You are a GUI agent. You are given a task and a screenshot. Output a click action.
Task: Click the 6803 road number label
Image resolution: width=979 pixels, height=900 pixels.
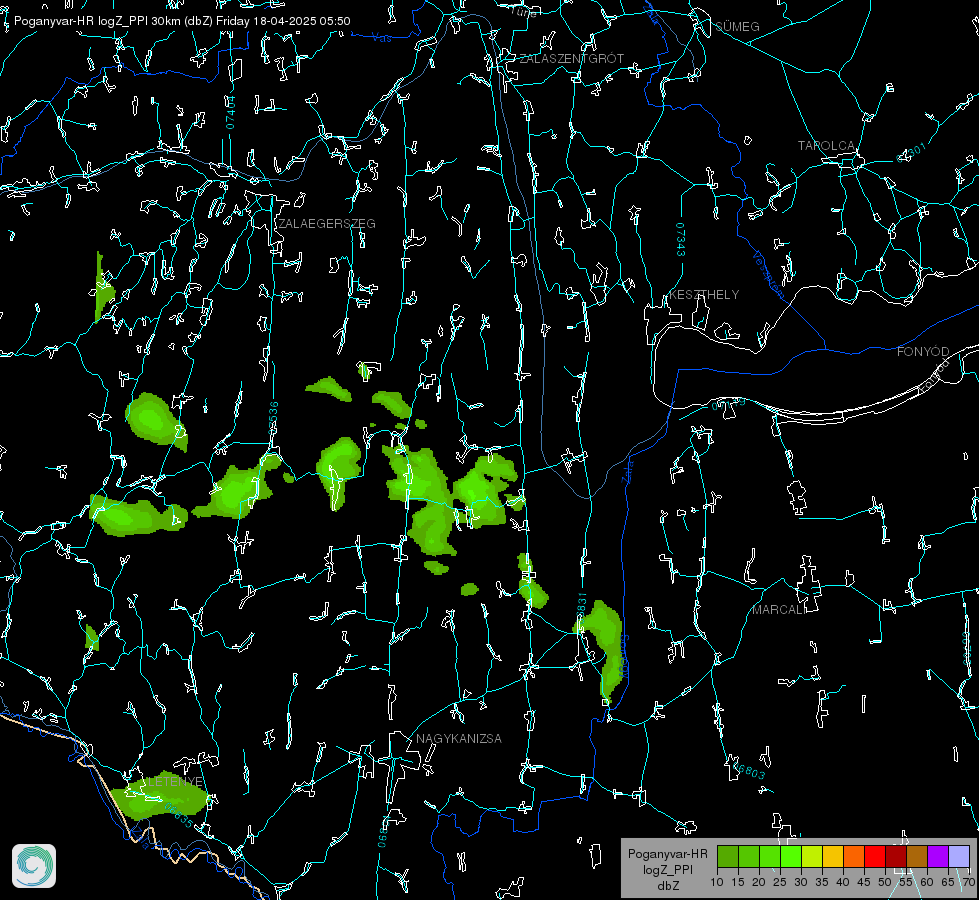pyautogui.click(x=749, y=772)
